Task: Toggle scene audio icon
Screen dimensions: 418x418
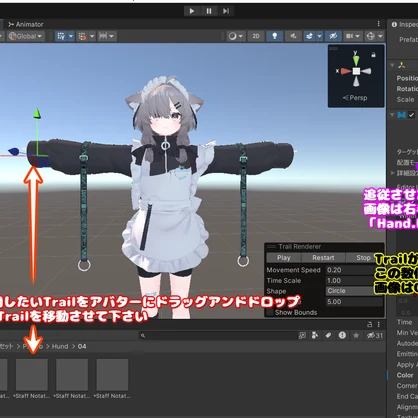Action: tap(293, 36)
